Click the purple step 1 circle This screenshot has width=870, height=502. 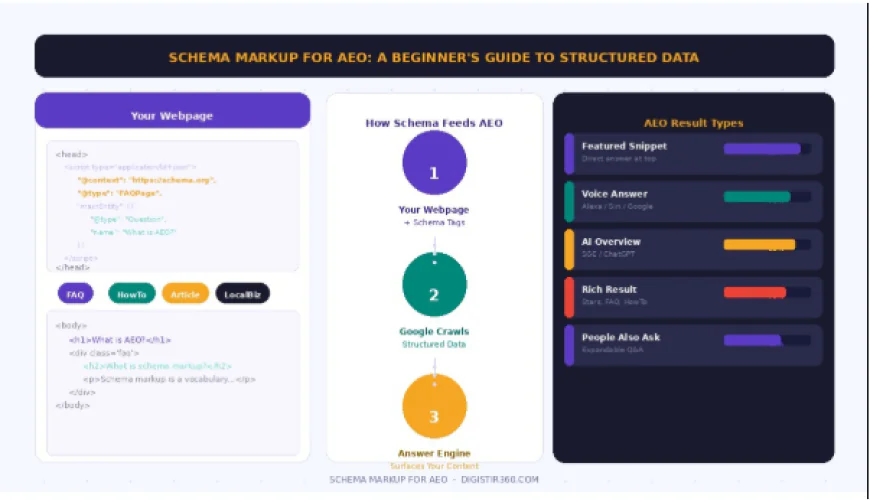[434, 163]
